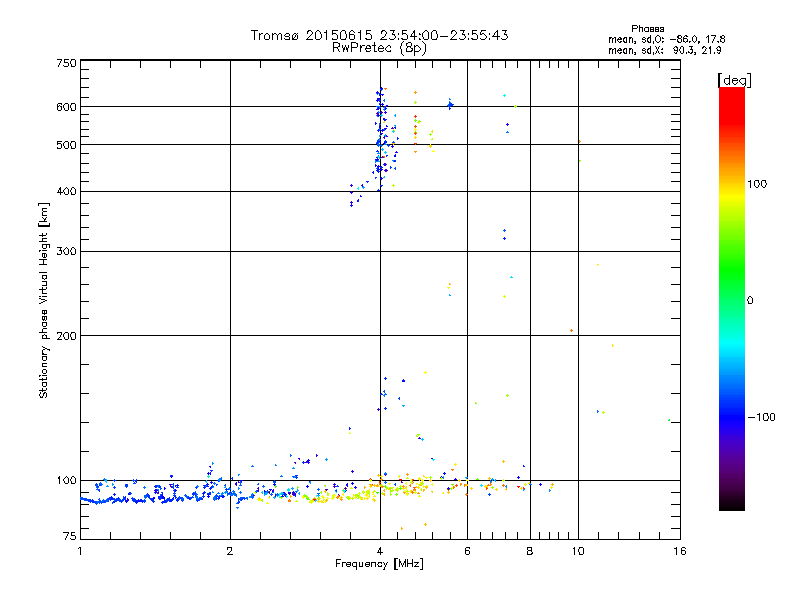This screenshot has width=800, height=600.
Task: Click the colorbar tick label 100
Action: tap(763, 184)
